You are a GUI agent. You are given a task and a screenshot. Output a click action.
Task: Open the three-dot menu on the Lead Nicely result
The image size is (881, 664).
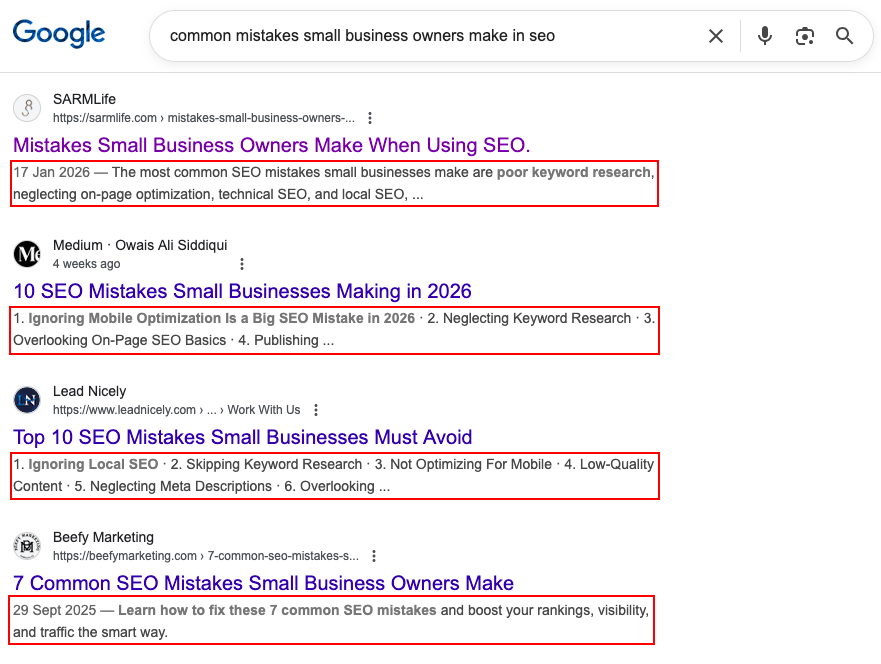pyautogui.click(x=316, y=409)
